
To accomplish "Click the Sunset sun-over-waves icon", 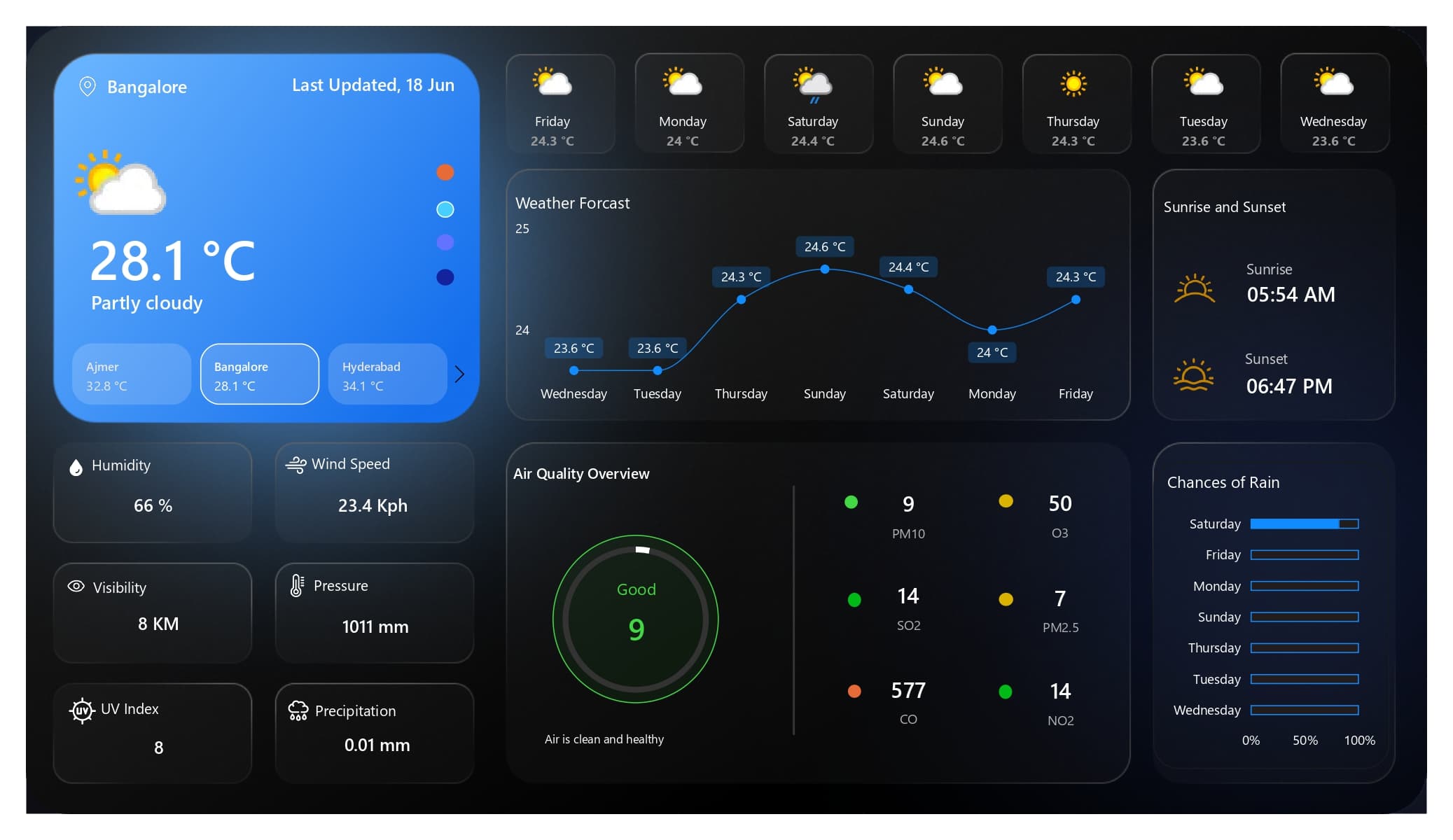I will point(1193,374).
